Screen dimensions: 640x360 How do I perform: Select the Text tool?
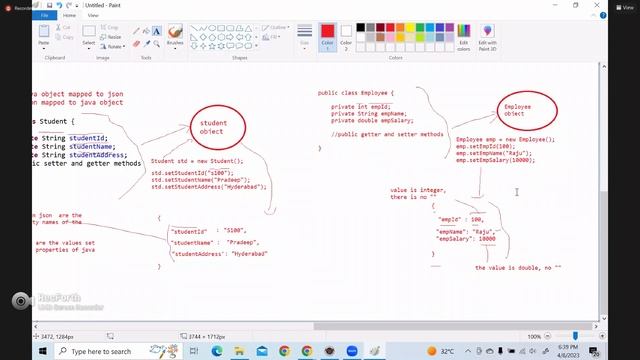(x=157, y=31)
